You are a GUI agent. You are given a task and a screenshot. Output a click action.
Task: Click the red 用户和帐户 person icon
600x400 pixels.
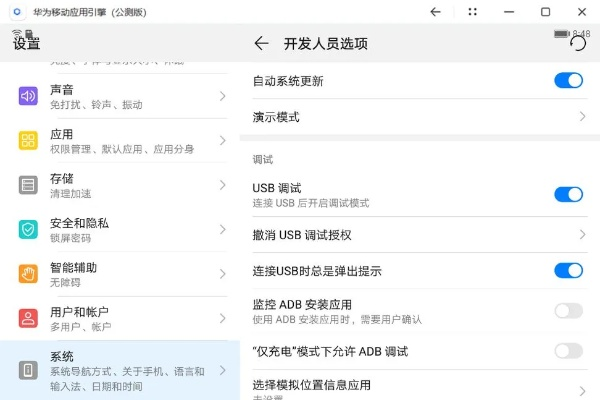pyautogui.click(x=28, y=318)
